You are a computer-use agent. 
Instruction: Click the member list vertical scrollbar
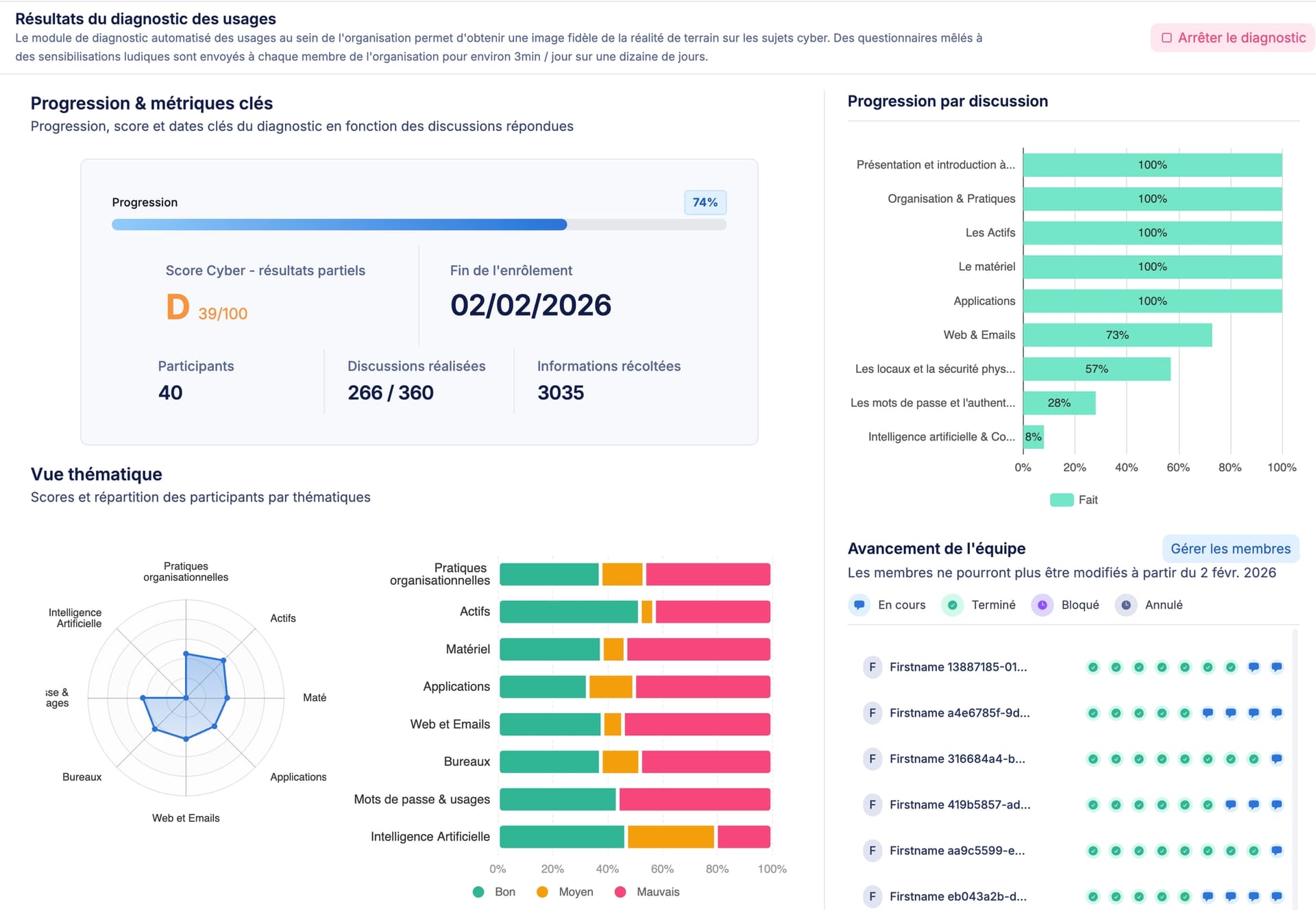[x=1295, y=754]
